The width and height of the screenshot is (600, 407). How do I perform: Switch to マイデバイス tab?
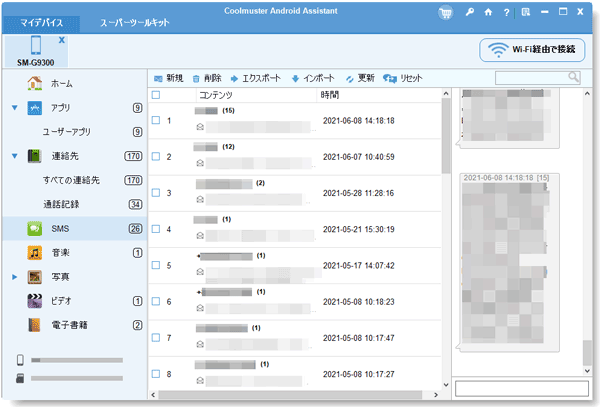[41, 23]
